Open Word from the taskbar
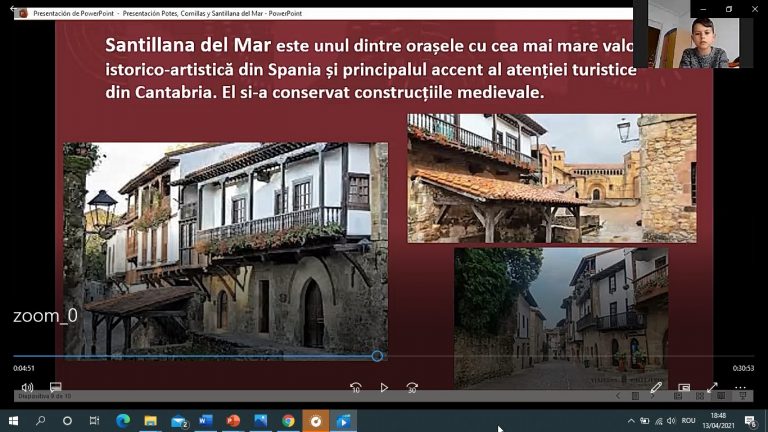 [x=206, y=421]
